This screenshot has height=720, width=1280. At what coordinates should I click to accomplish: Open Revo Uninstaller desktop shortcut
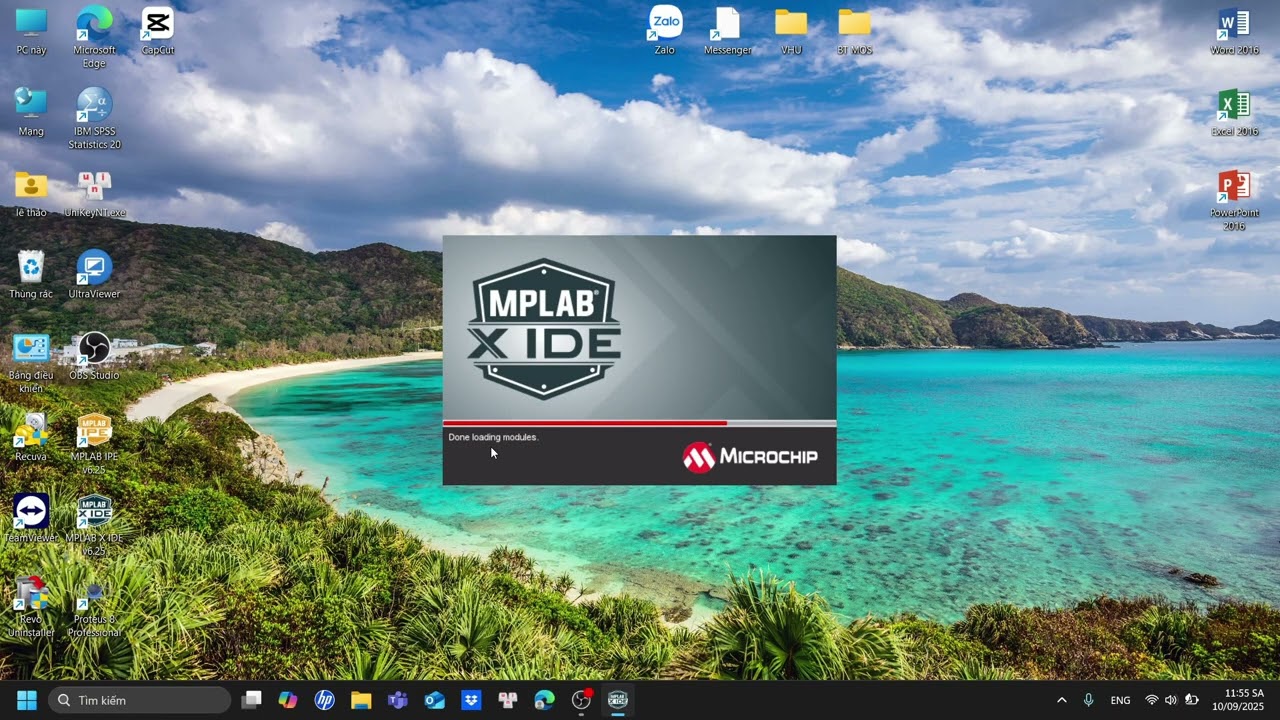pyautogui.click(x=31, y=606)
